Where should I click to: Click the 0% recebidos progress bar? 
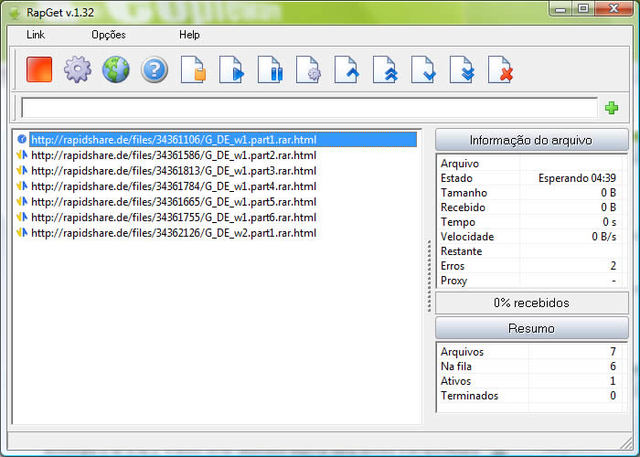click(x=531, y=303)
